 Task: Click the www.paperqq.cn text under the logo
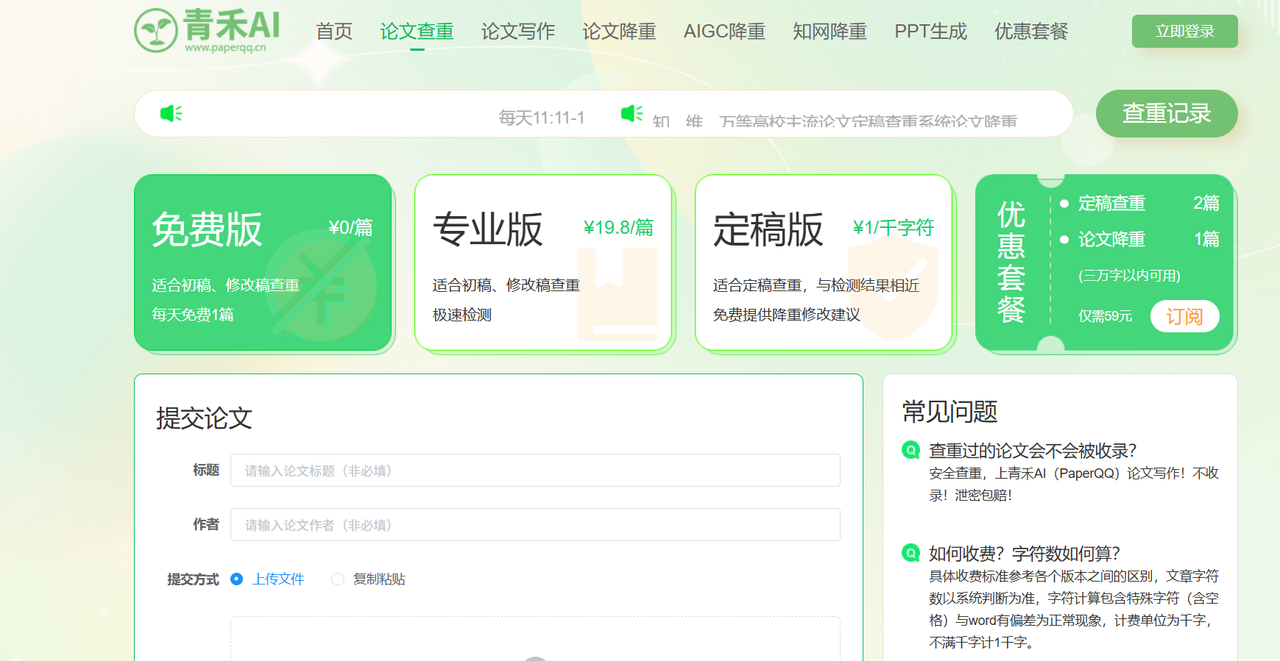pos(225,47)
